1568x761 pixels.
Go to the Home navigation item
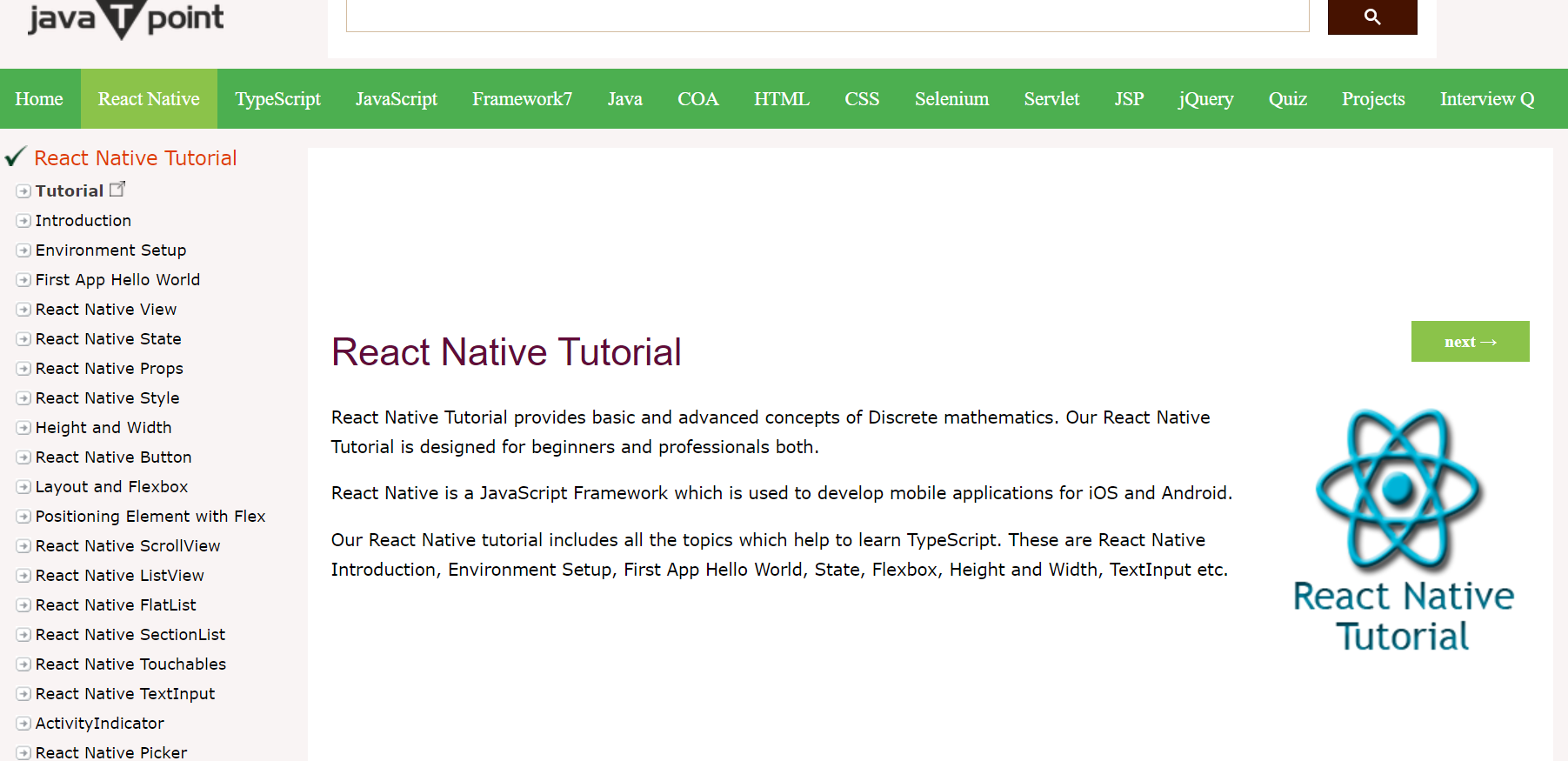pyautogui.click(x=39, y=99)
